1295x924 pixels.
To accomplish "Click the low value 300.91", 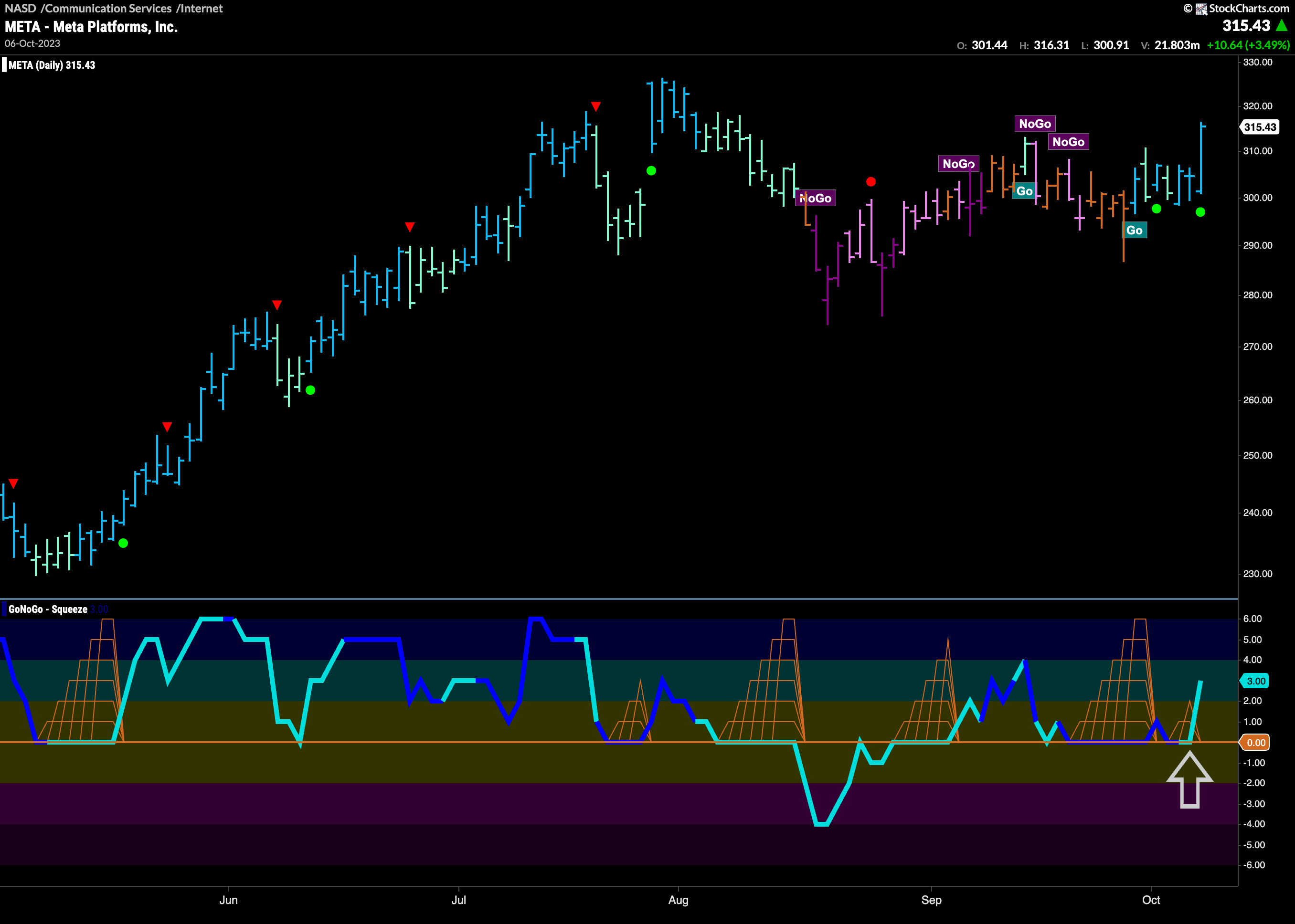I will (1111, 45).
